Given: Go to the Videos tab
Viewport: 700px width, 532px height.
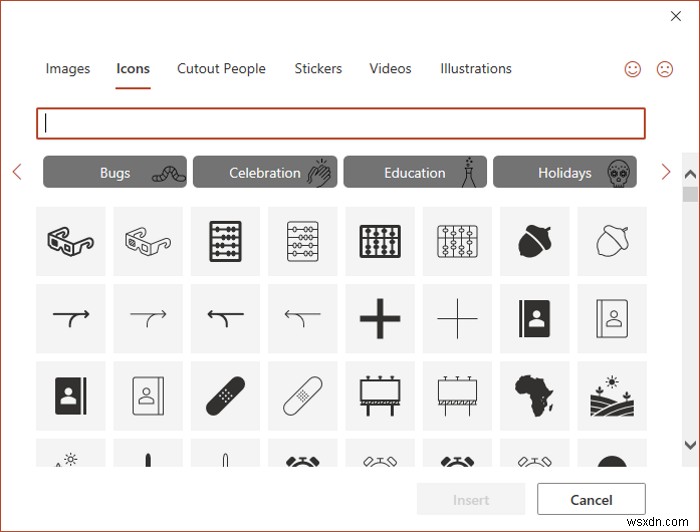Looking at the screenshot, I should [x=390, y=69].
